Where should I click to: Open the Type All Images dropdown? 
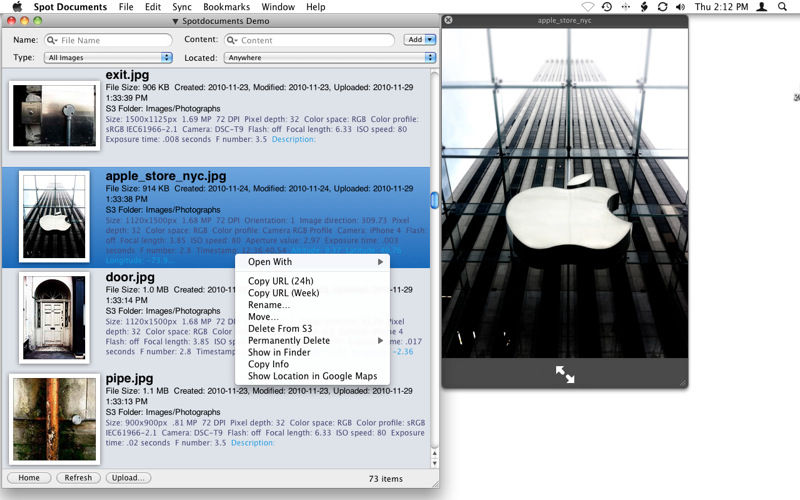[108, 58]
